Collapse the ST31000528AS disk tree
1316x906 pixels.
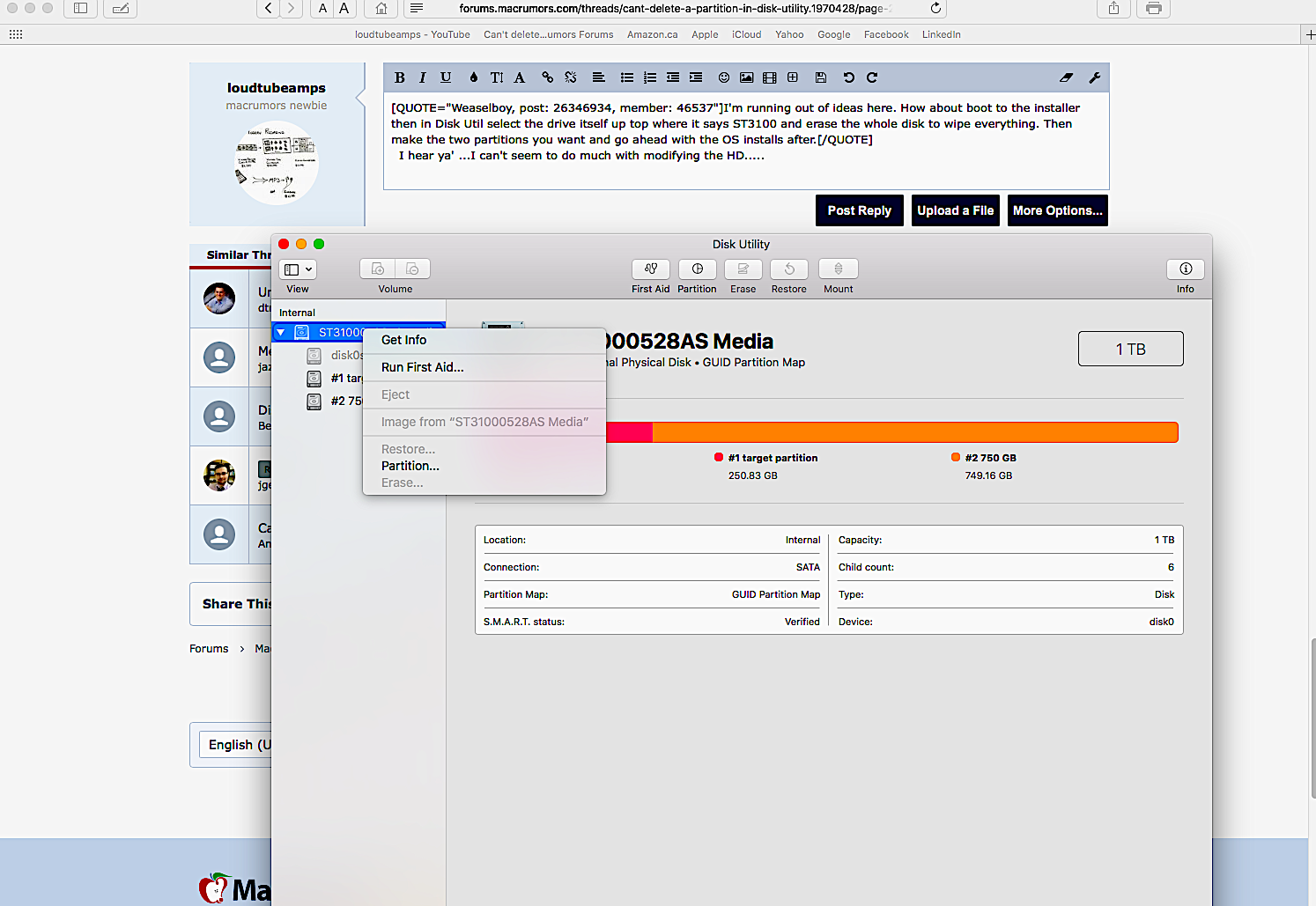click(x=280, y=332)
